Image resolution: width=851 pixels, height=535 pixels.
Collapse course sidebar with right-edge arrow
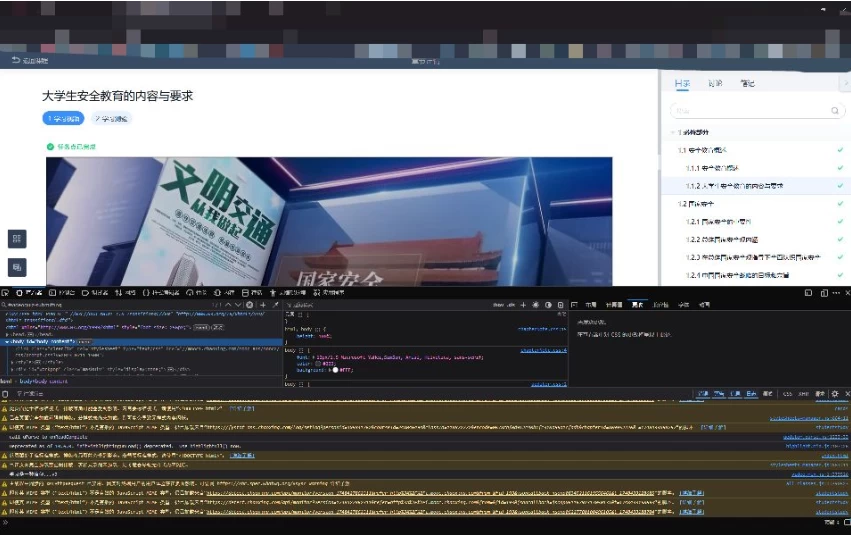point(846,83)
